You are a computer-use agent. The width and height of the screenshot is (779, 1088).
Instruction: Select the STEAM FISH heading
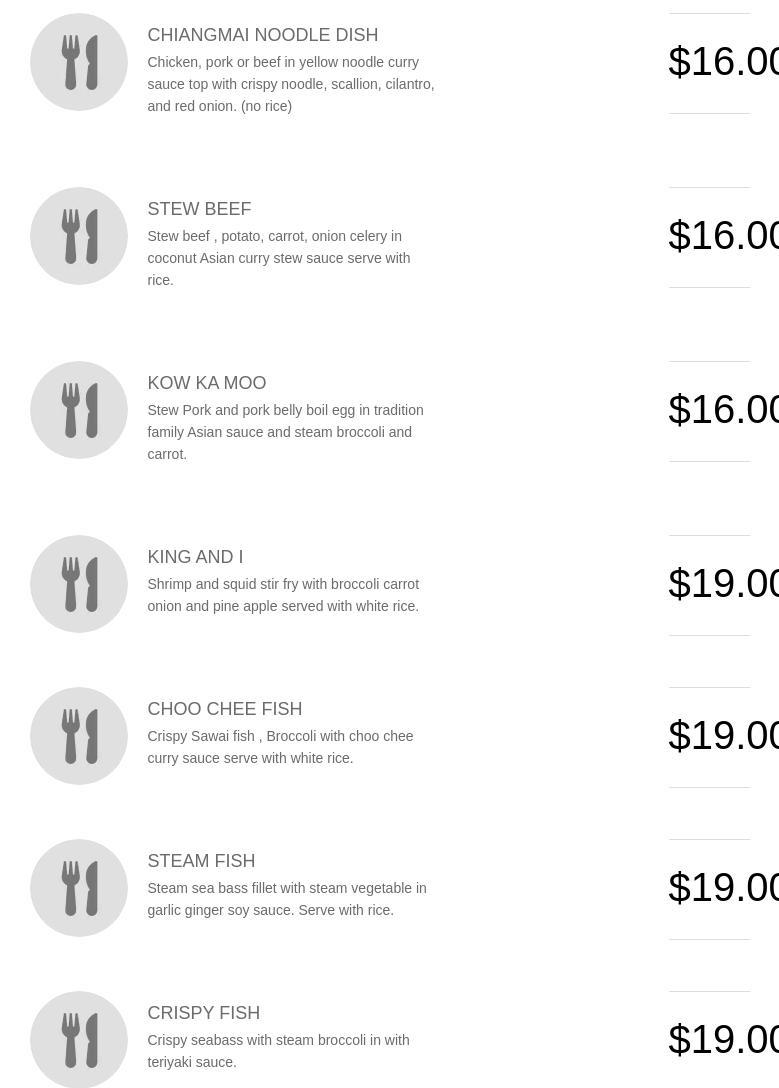(x=201, y=861)
